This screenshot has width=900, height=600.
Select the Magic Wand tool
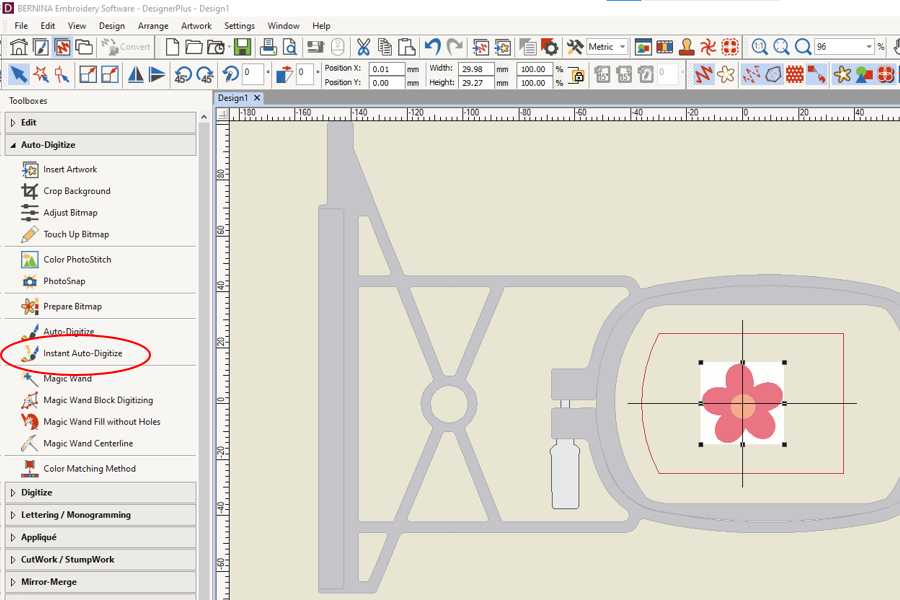click(x=75, y=378)
